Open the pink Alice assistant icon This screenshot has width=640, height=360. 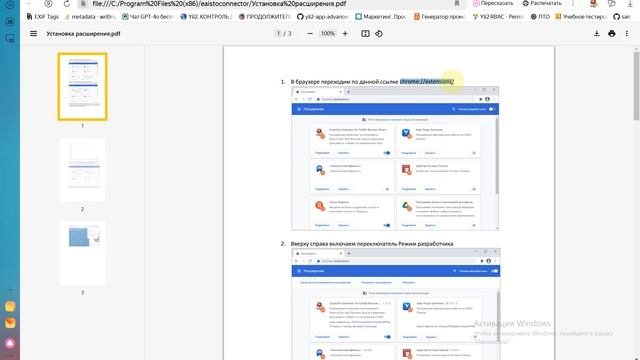pyautogui.click(x=10, y=344)
